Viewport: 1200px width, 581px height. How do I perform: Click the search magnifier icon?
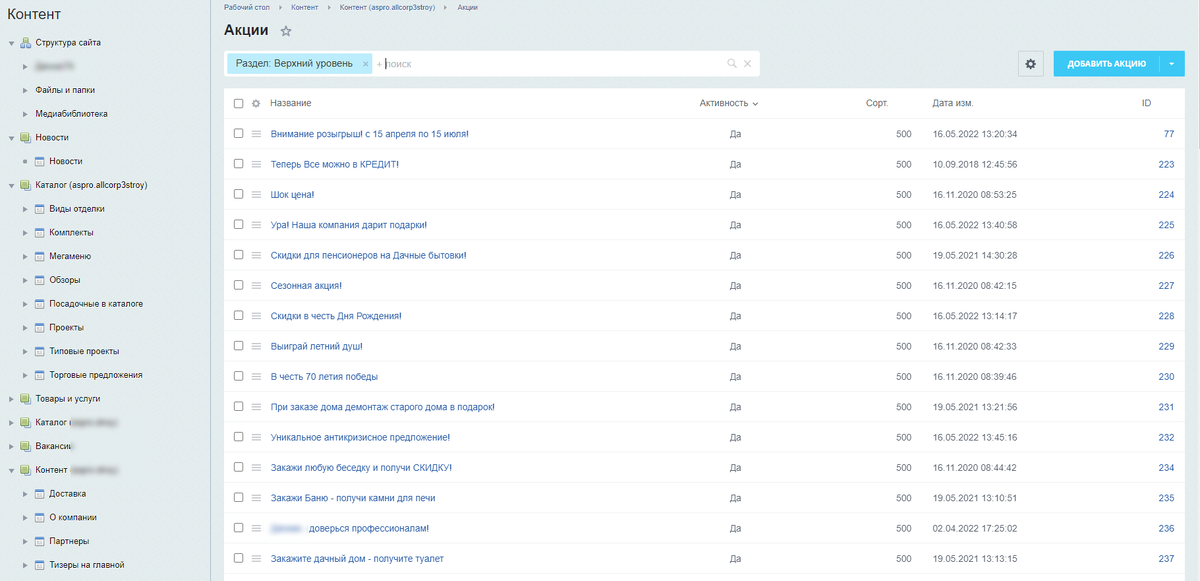coord(732,64)
